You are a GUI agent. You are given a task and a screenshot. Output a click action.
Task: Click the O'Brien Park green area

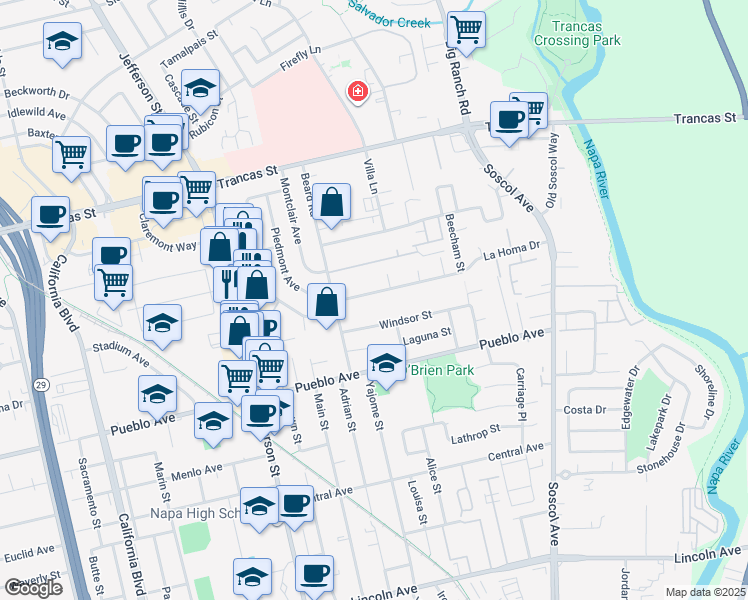pos(446,388)
